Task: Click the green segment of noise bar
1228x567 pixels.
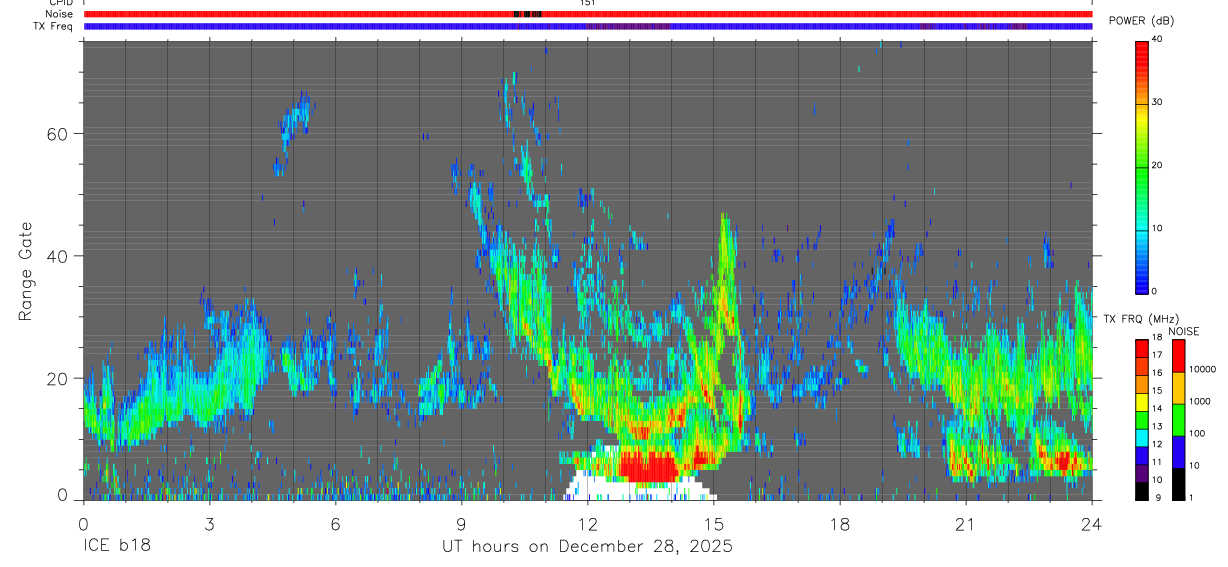Action: 1178,420
